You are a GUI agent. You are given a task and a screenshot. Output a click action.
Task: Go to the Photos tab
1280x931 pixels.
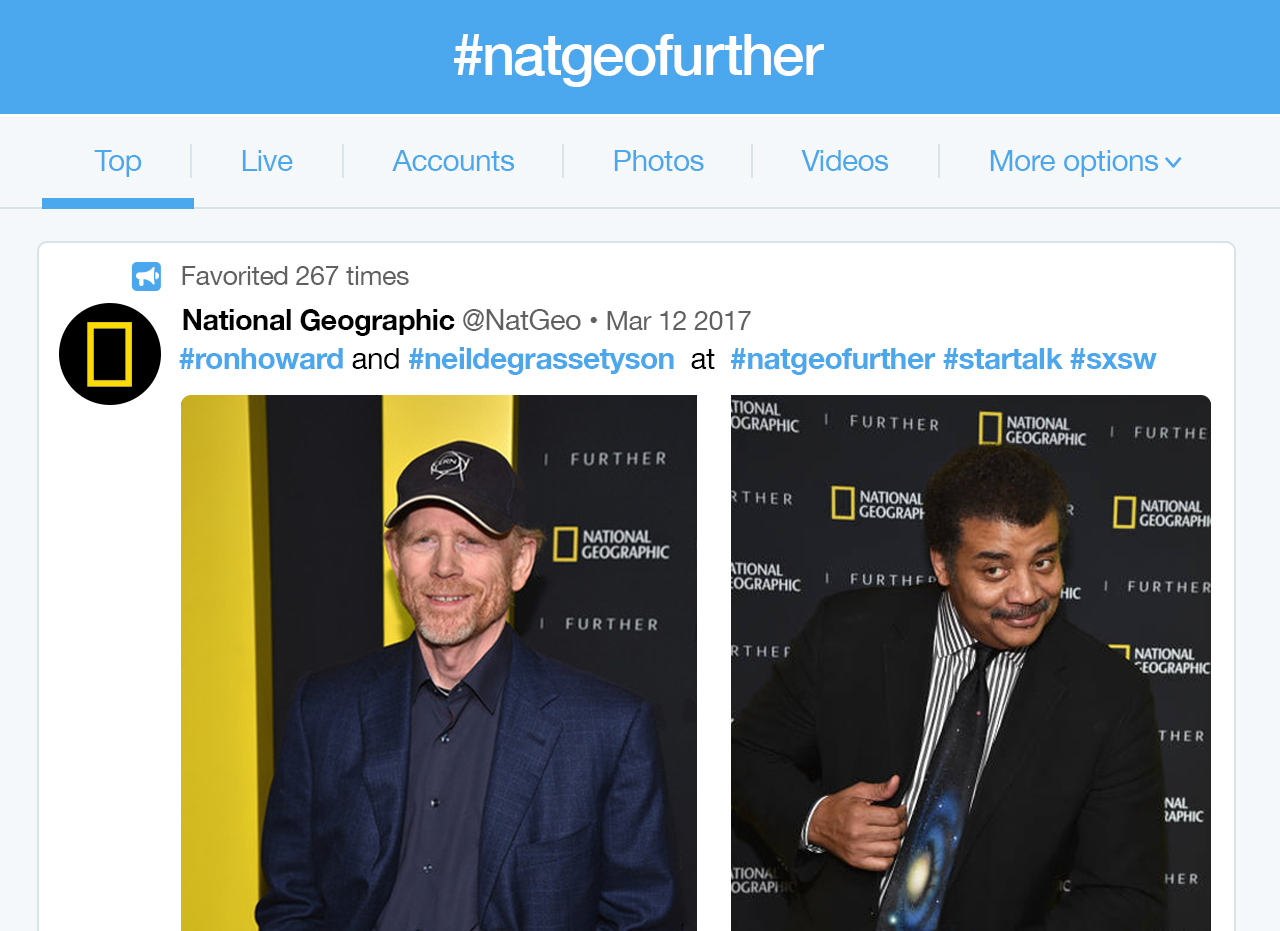658,161
